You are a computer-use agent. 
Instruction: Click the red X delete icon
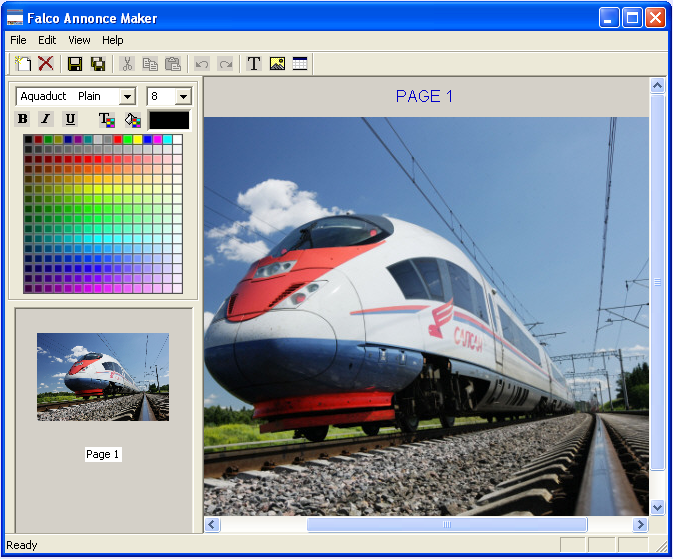click(x=45, y=64)
